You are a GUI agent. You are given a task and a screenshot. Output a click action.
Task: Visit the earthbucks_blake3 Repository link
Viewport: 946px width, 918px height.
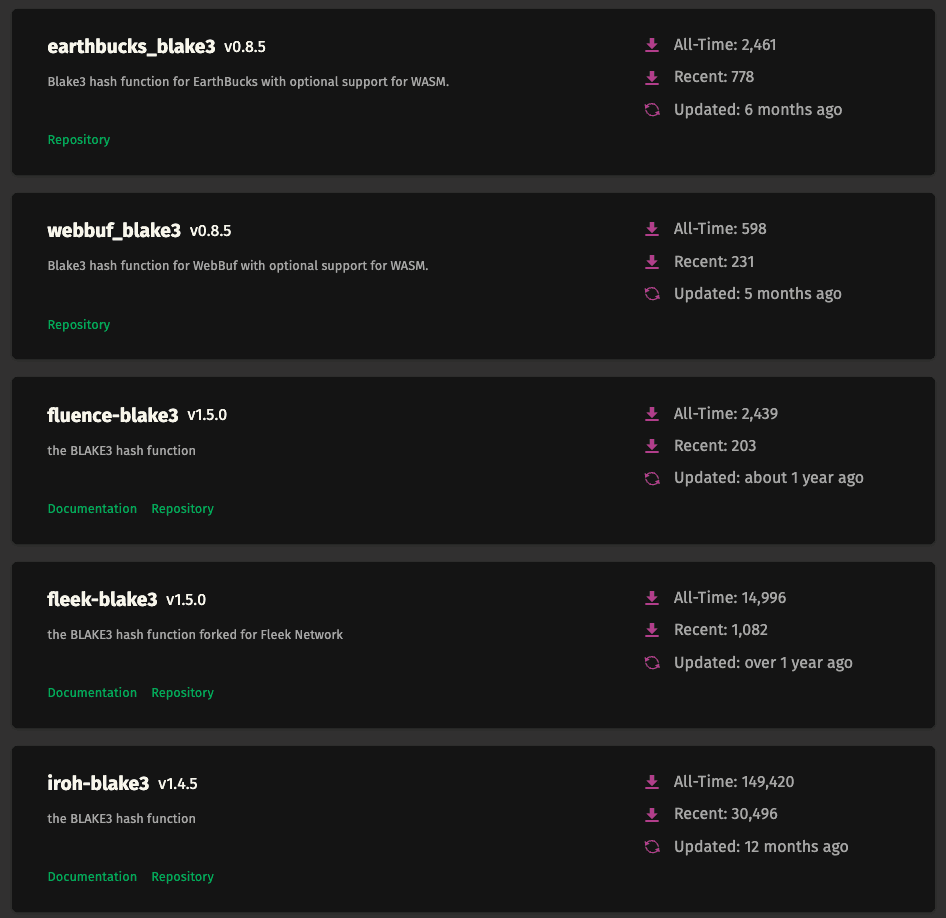[79, 140]
